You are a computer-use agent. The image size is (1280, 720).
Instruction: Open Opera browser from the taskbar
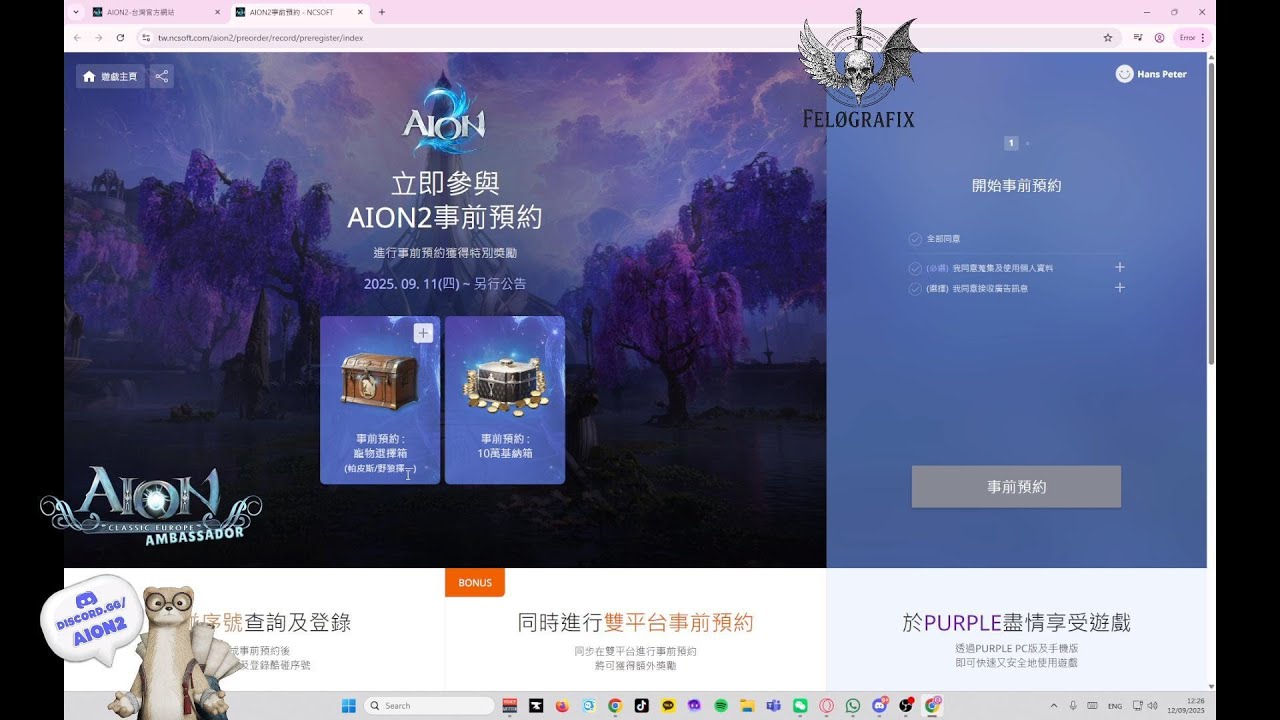pos(827,706)
